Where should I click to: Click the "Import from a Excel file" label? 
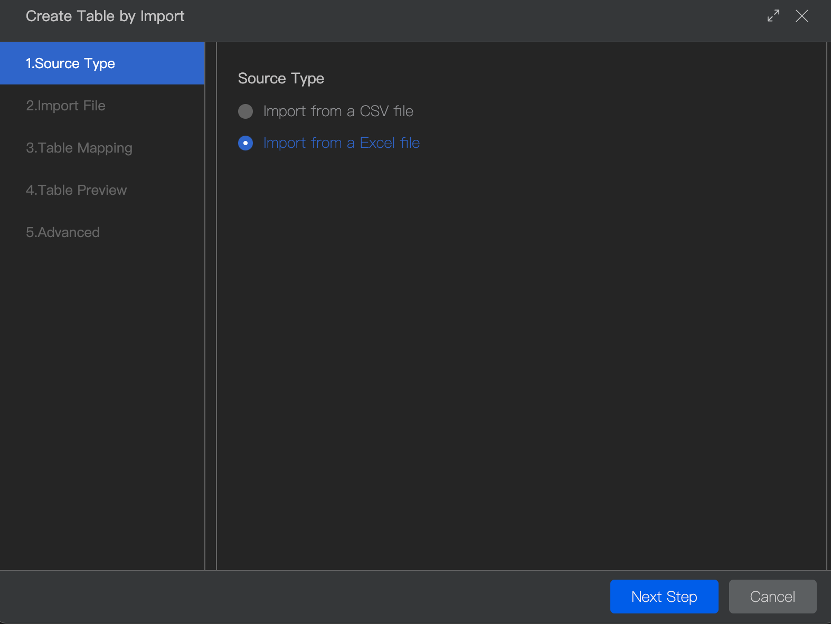click(341, 143)
